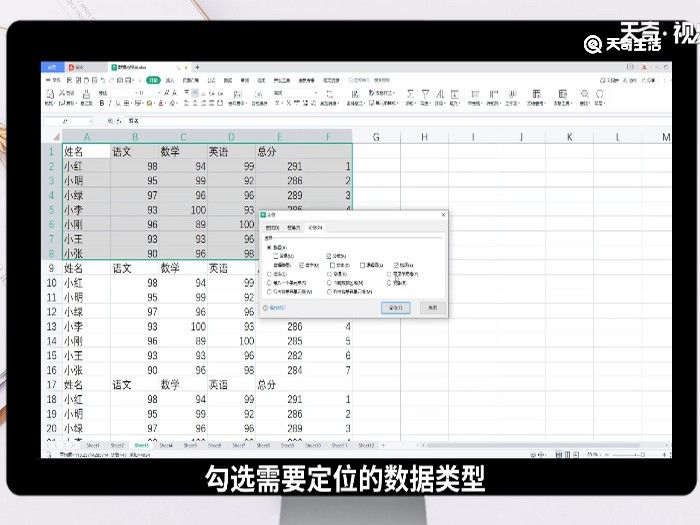Click the Worksheet icon in ribbon
The image size is (700, 525).
point(512,94)
